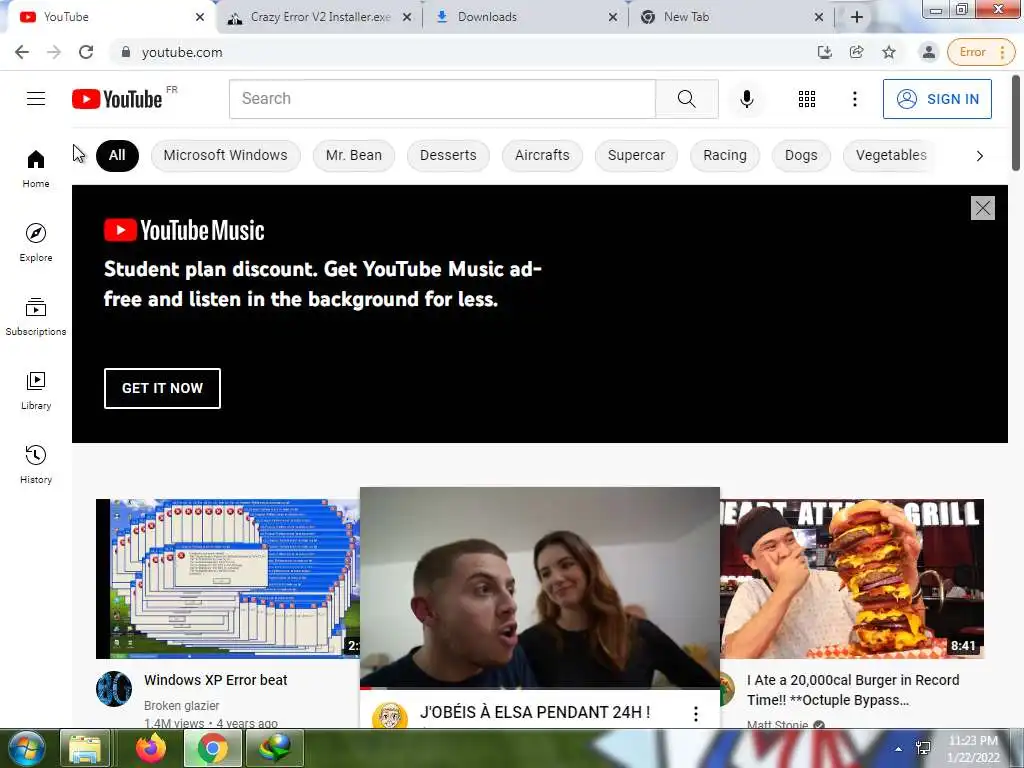Open options menu for J'OBÉIS À ELSA video

696,714
